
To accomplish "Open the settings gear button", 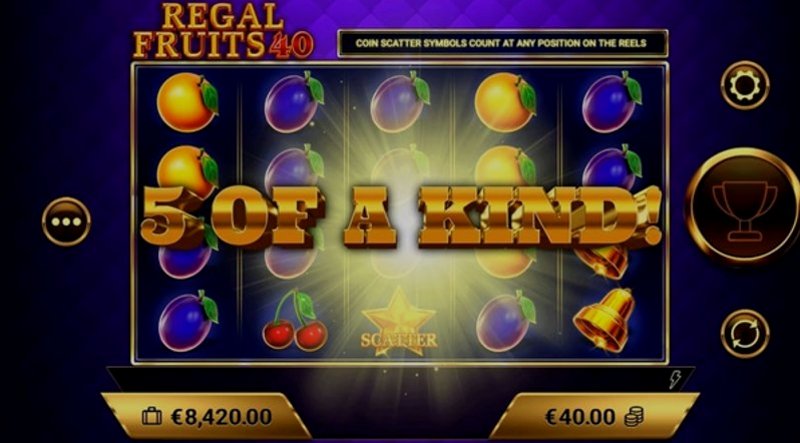I will [745, 85].
